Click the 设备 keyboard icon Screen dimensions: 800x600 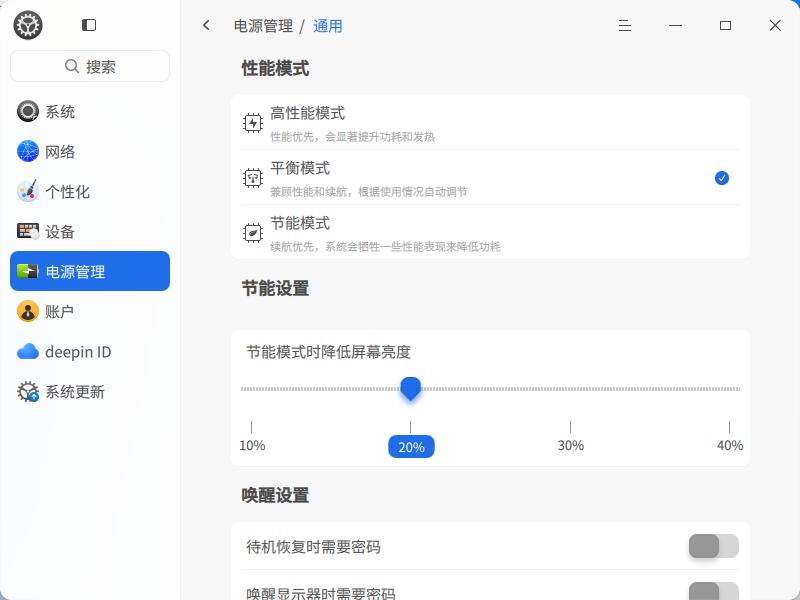click(28, 231)
